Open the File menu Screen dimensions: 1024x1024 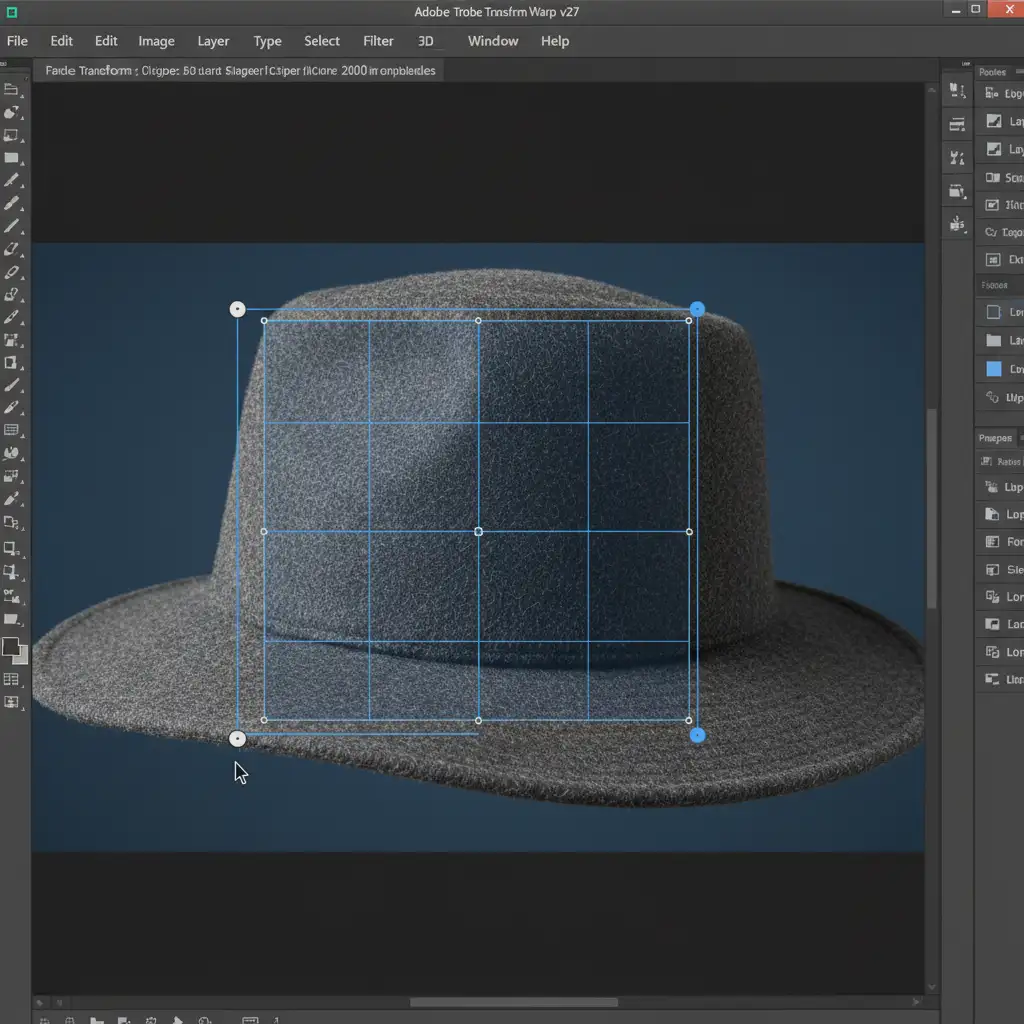[17, 41]
